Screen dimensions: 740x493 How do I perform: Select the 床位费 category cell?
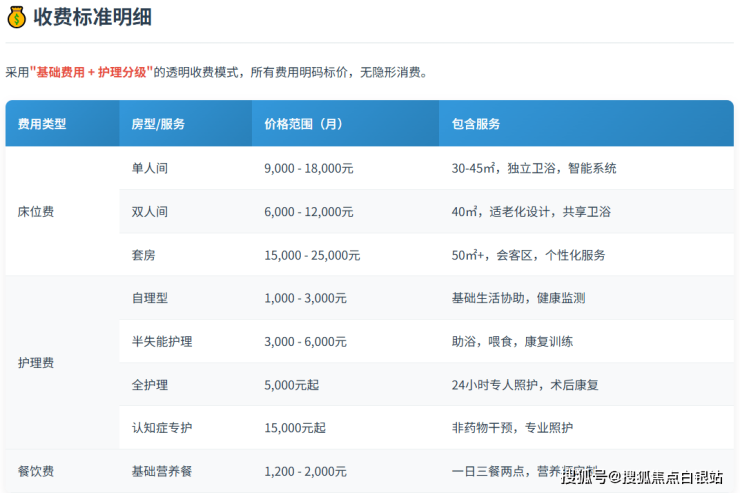point(36,212)
